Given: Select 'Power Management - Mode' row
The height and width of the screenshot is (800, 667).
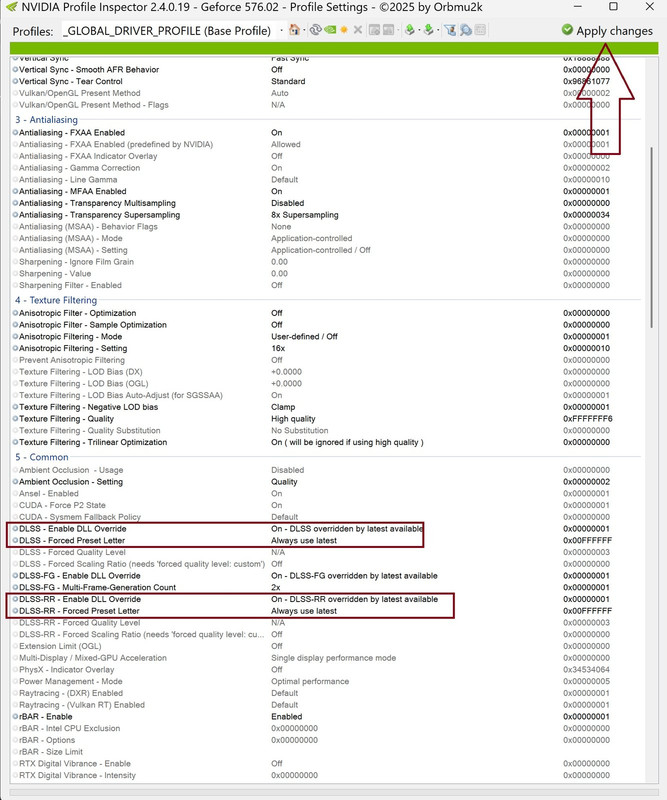Looking at the screenshot, I should point(328,682).
